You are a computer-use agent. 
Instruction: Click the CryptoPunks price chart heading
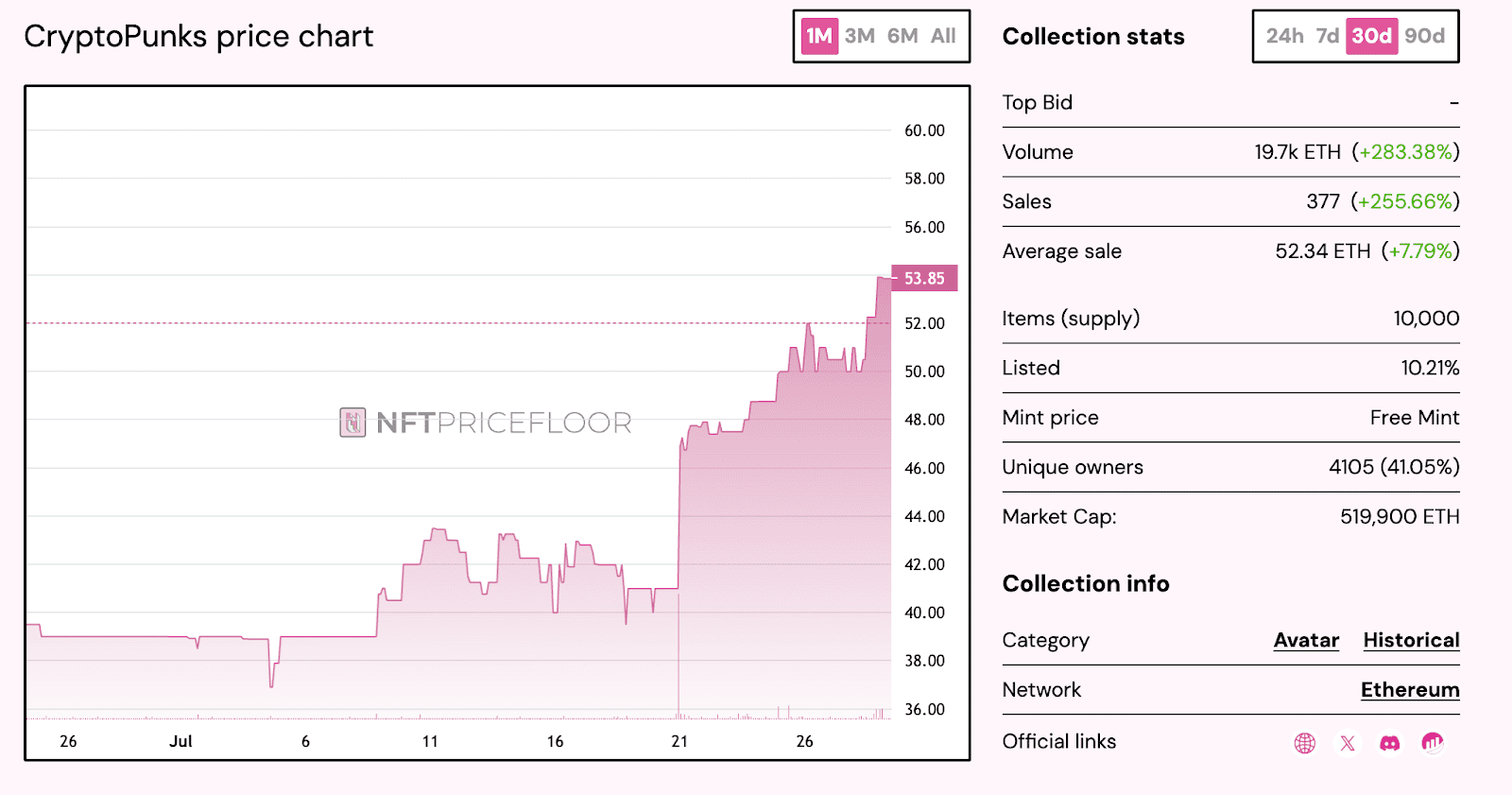(198, 37)
